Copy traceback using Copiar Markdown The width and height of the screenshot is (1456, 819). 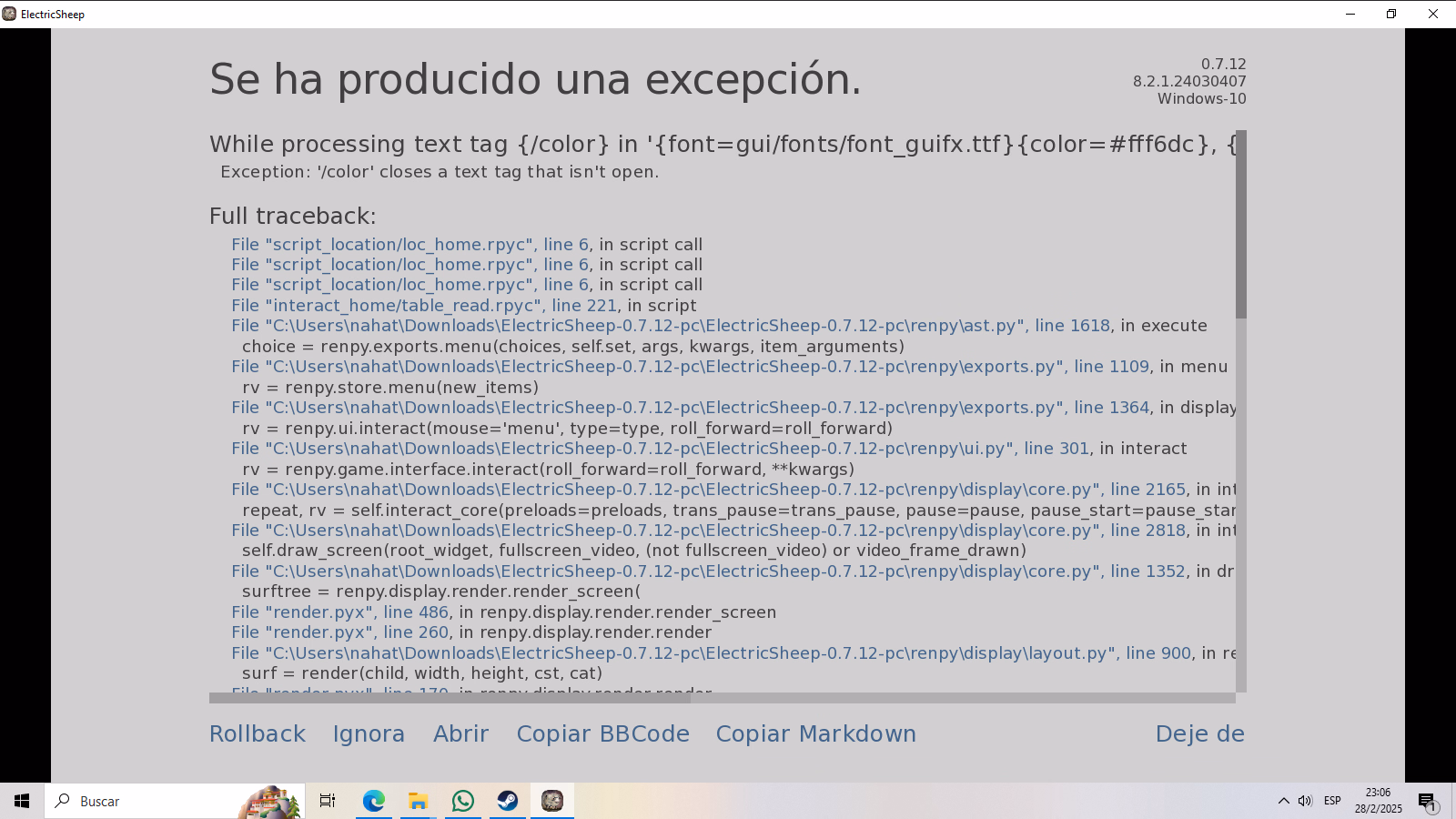(816, 733)
